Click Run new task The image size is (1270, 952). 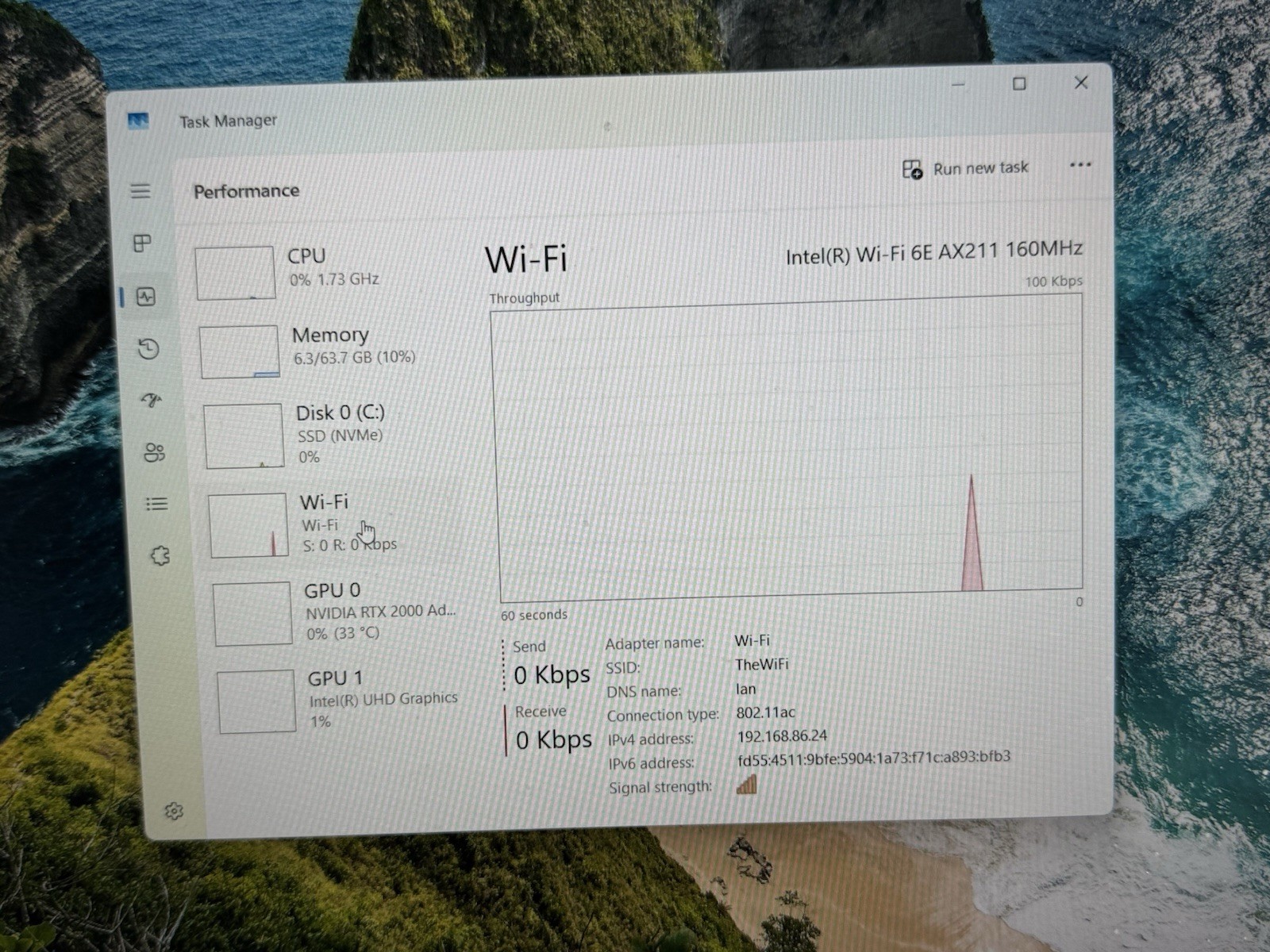click(965, 168)
